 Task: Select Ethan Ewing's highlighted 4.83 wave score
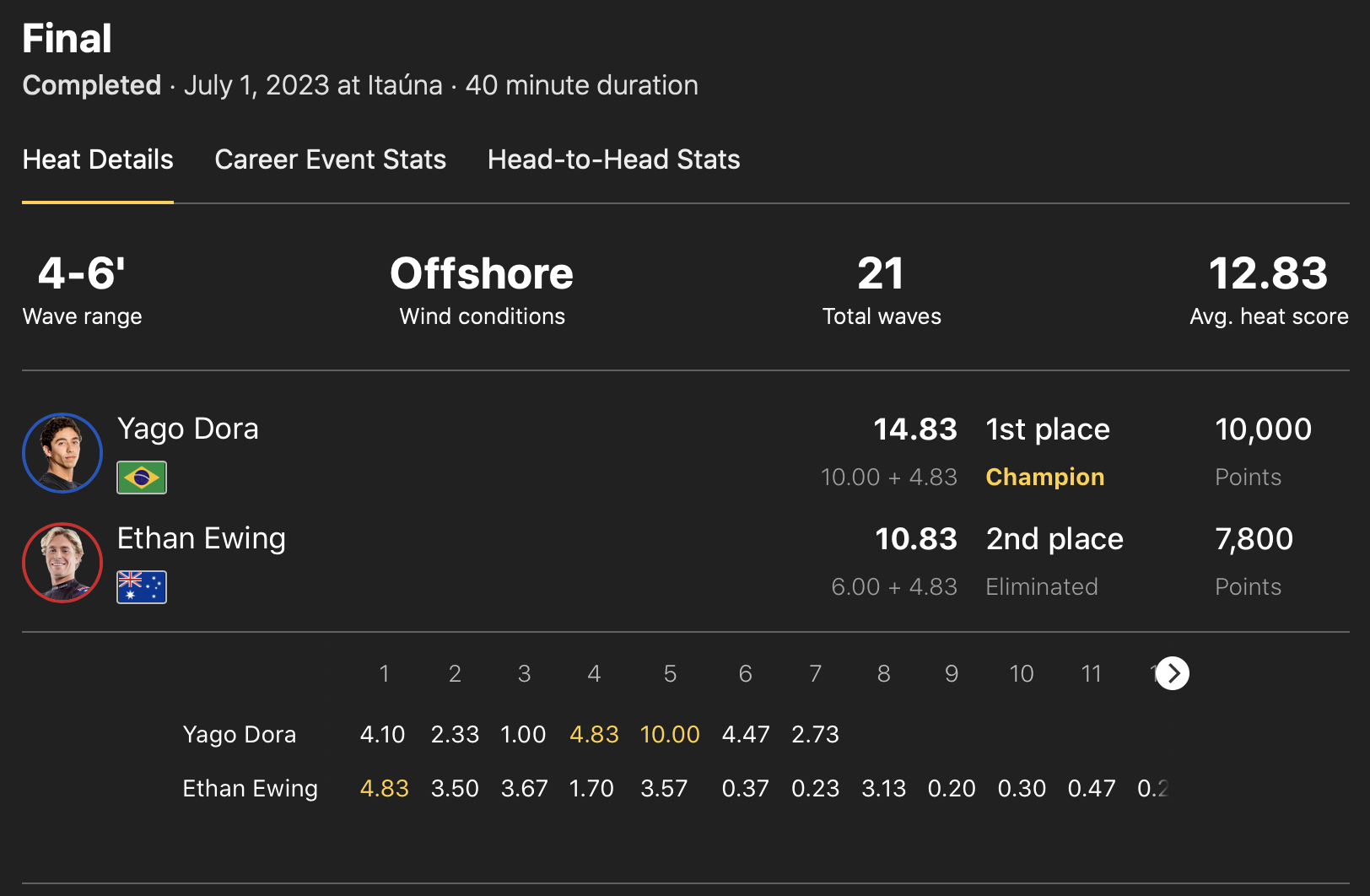pyautogui.click(x=384, y=788)
